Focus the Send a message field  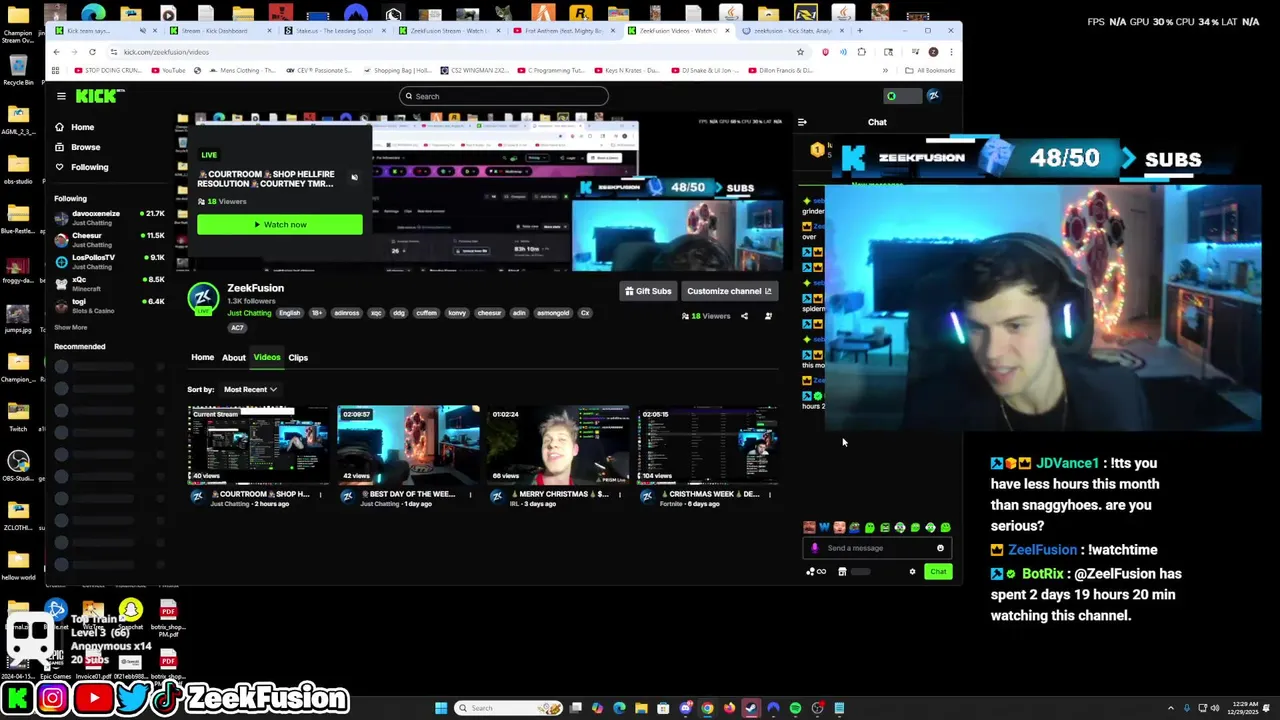coord(875,548)
